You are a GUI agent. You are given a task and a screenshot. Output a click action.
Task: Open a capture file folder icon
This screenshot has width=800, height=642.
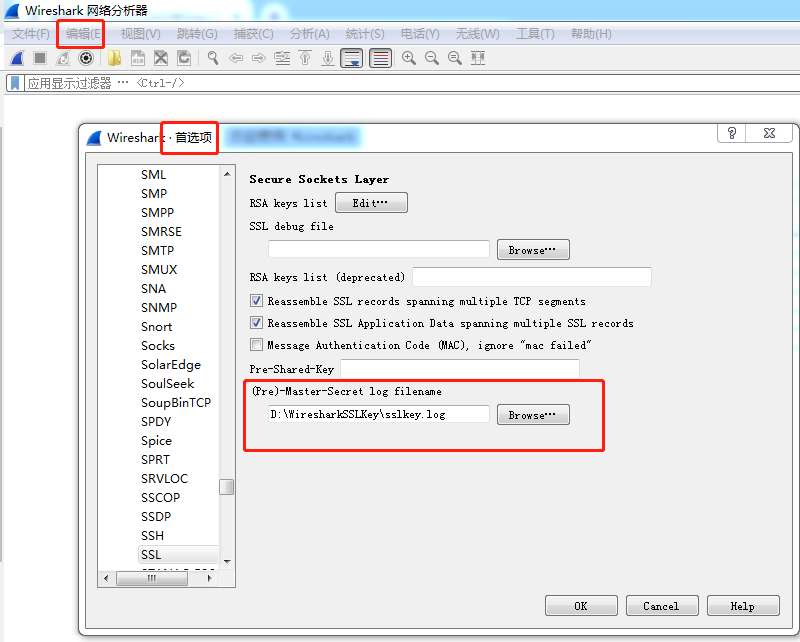click(114, 58)
